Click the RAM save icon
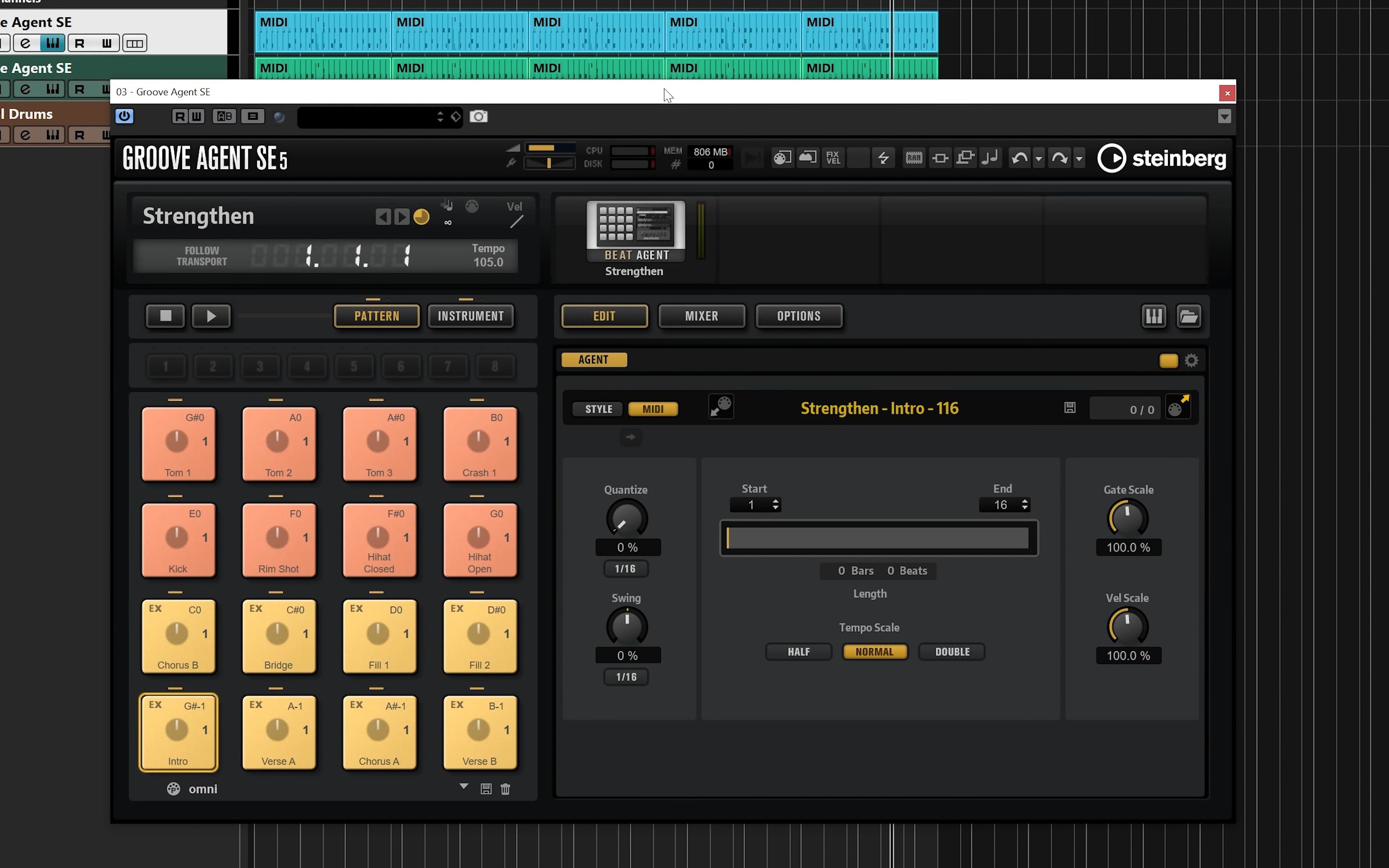1389x868 pixels. tap(914, 158)
